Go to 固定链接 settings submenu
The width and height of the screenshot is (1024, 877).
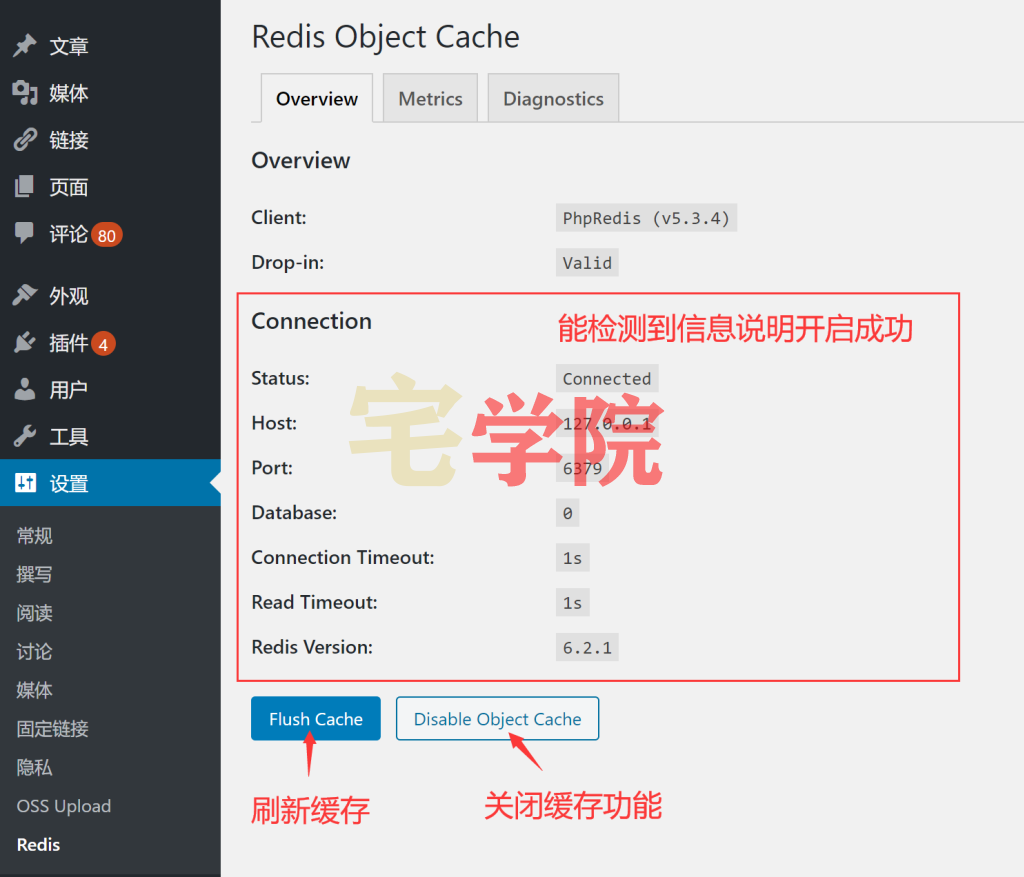pos(52,729)
